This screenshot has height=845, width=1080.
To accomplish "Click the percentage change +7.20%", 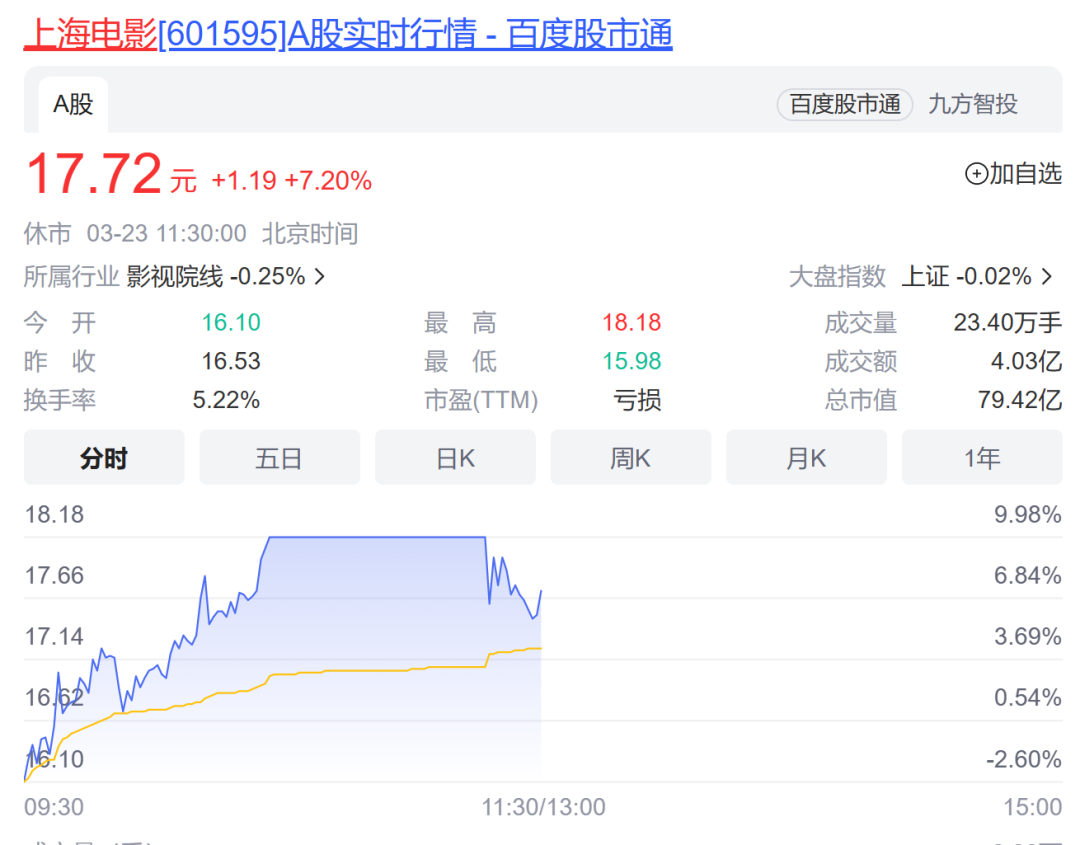I will click(328, 180).
